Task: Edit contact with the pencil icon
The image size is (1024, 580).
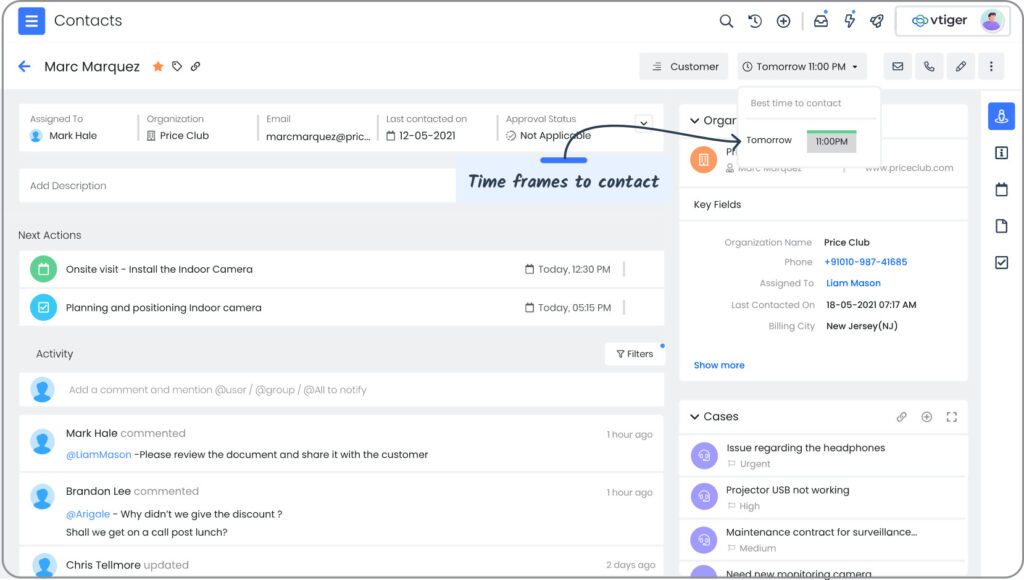Action: tap(960, 67)
